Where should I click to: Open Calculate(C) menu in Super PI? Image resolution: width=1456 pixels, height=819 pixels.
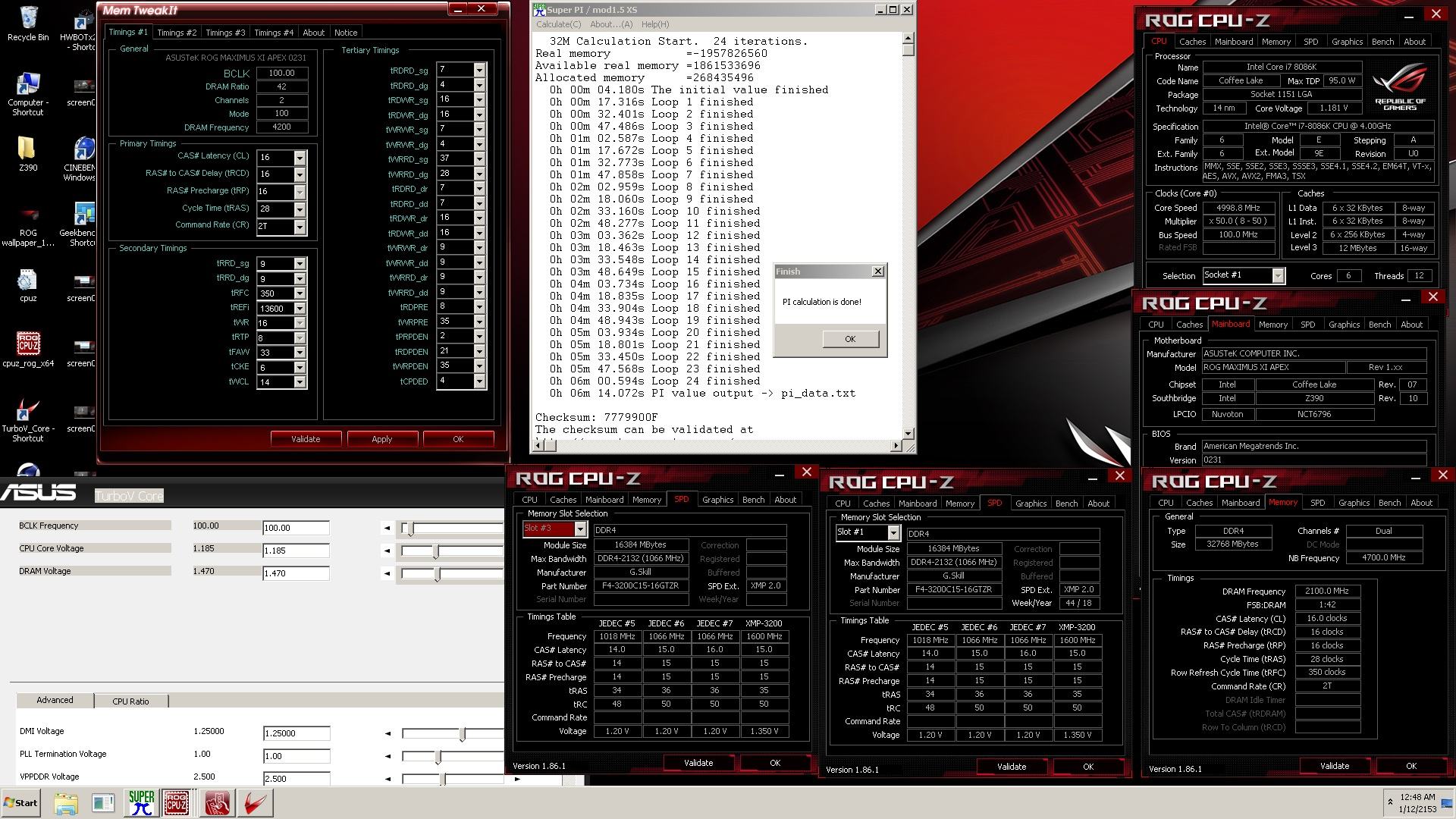559,24
